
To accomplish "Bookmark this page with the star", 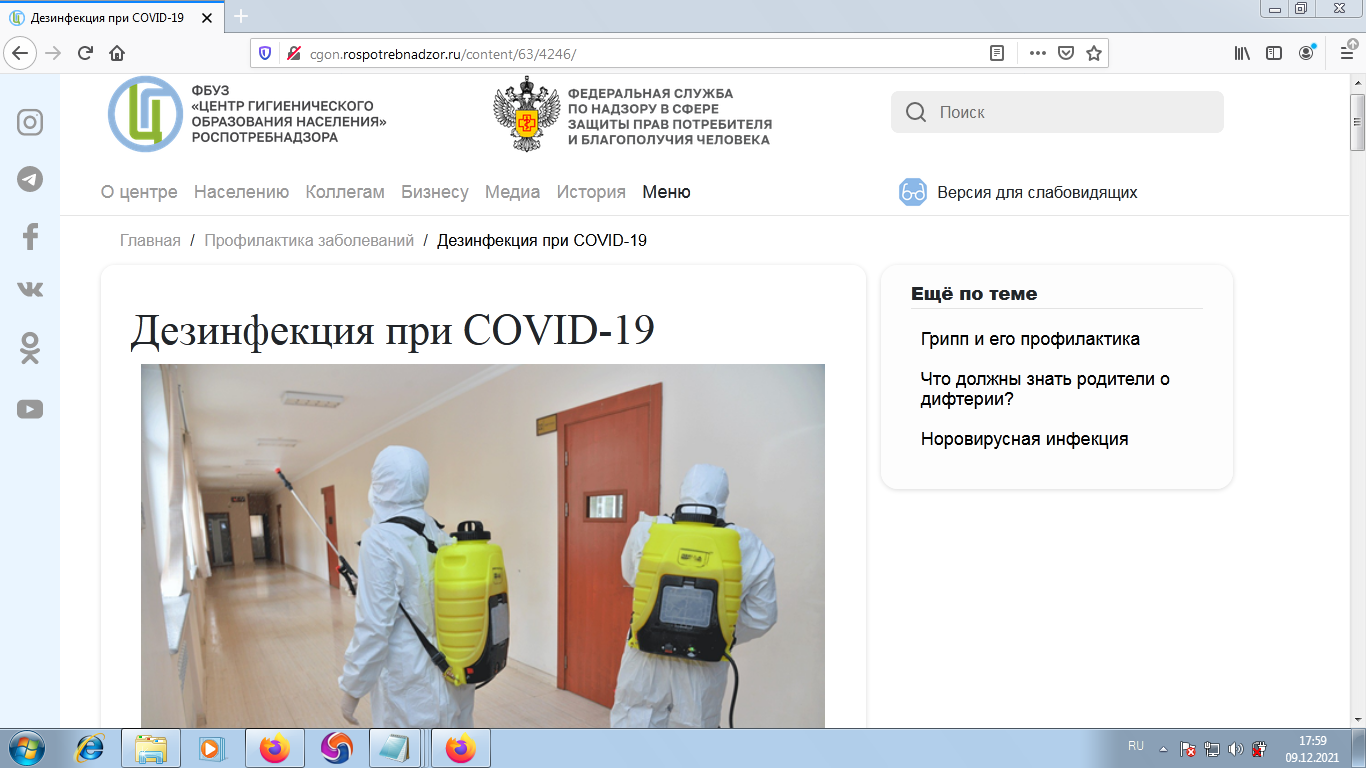I will [x=1094, y=54].
